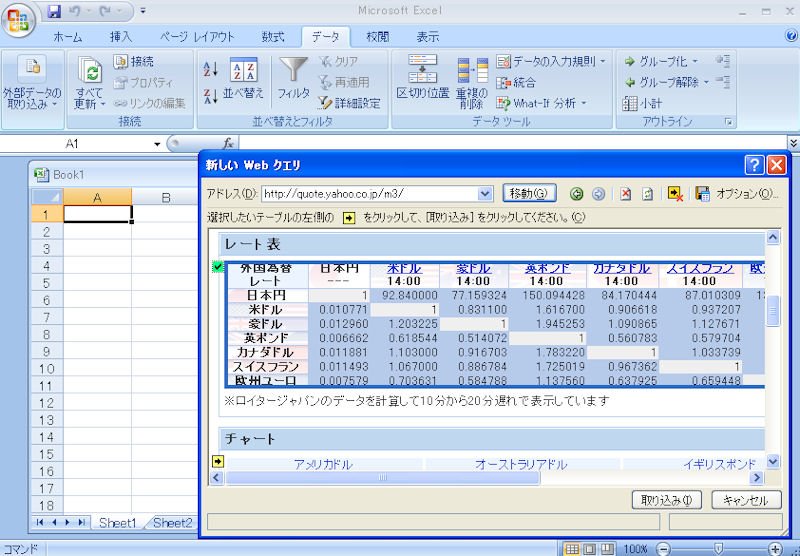
Task: Click 区切り位置 text to columns
Action: tap(423, 77)
